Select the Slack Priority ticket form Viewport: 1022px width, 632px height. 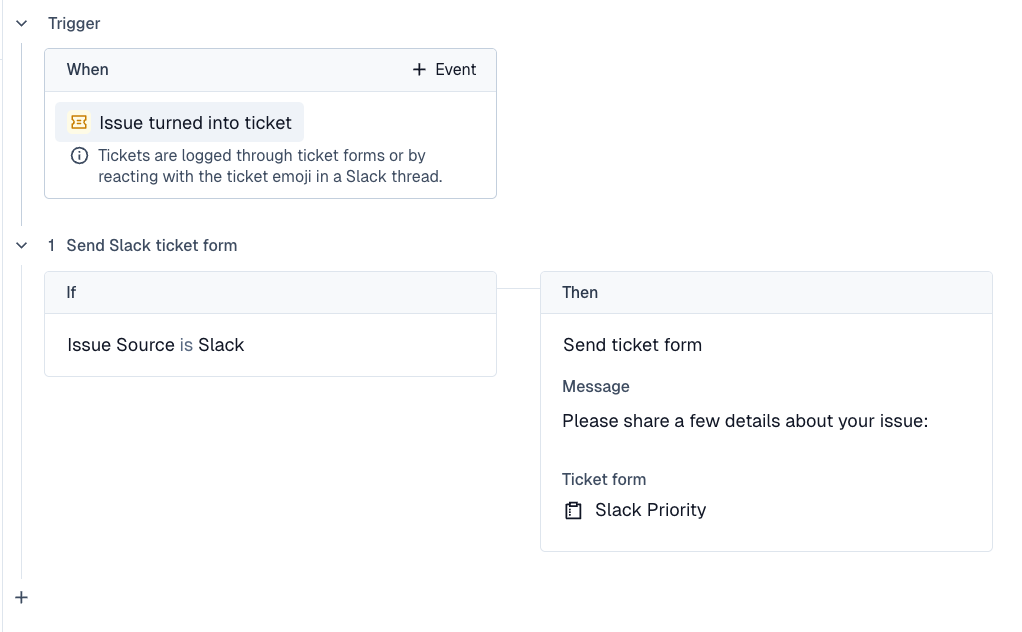point(650,510)
